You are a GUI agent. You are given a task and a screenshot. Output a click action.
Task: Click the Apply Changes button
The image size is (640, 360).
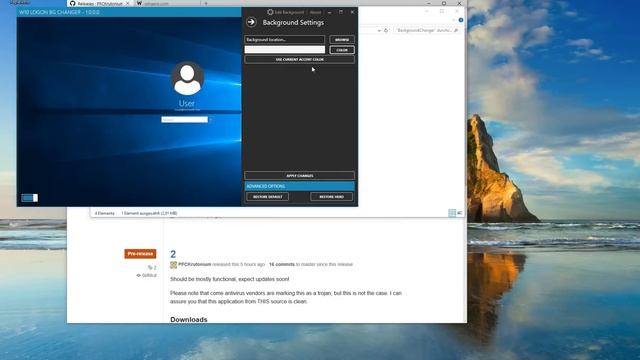300,176
